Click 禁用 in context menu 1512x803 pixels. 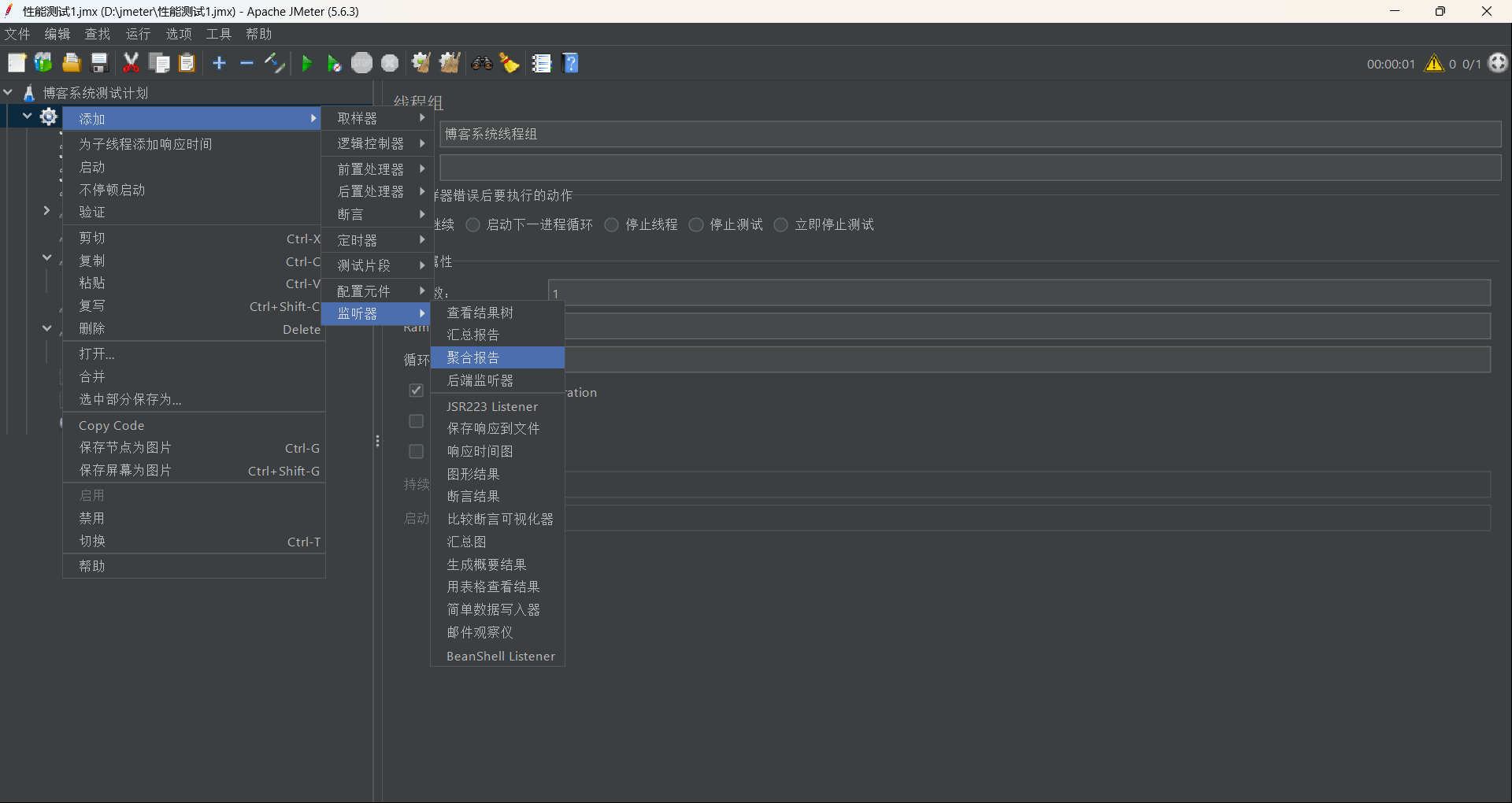tap(194, 518)
